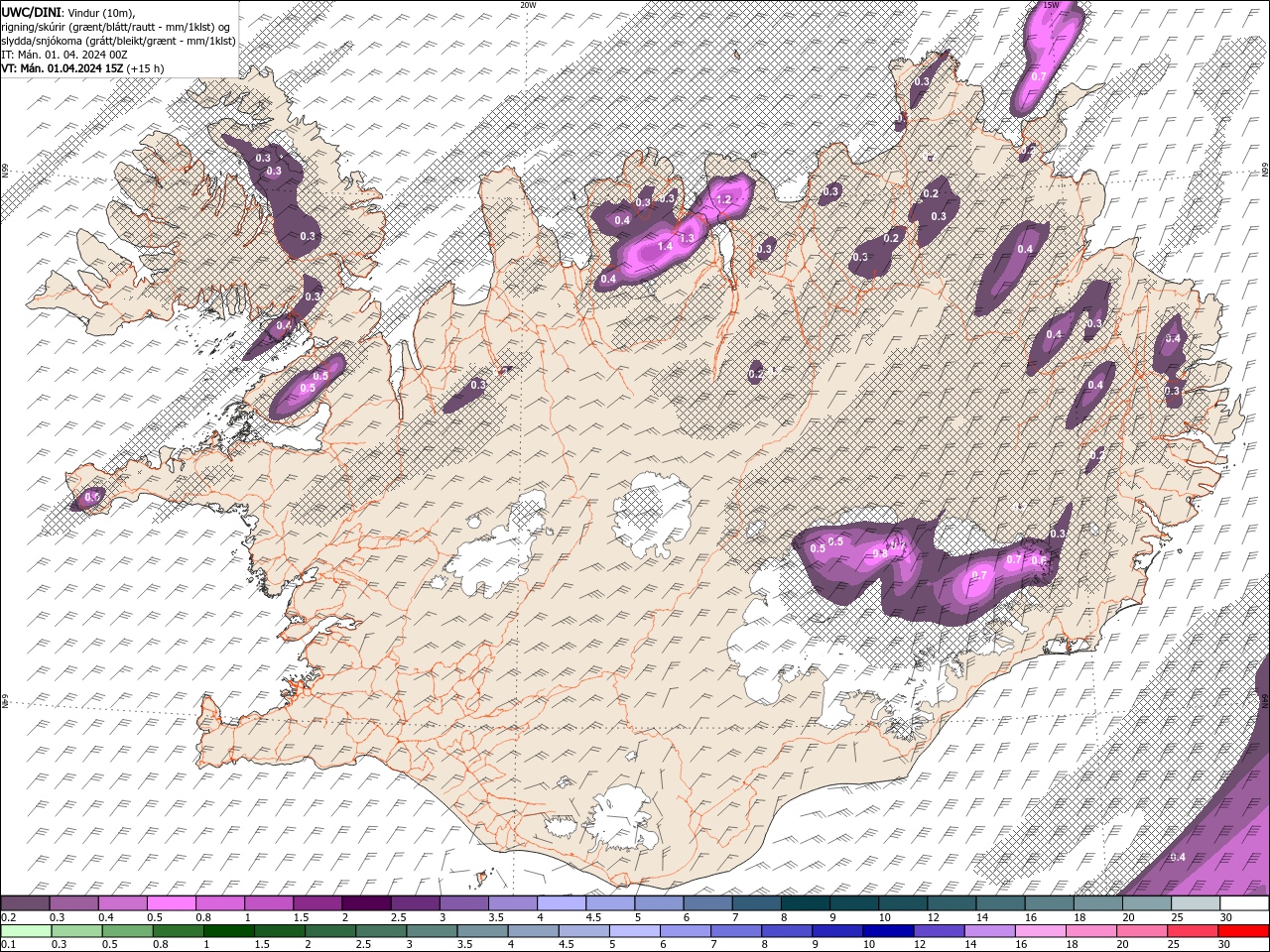
Task: Click the "rigning/skúrir (grænt/blátt/rautt - mm/1klst) og" line
Action: click(116, 26)
